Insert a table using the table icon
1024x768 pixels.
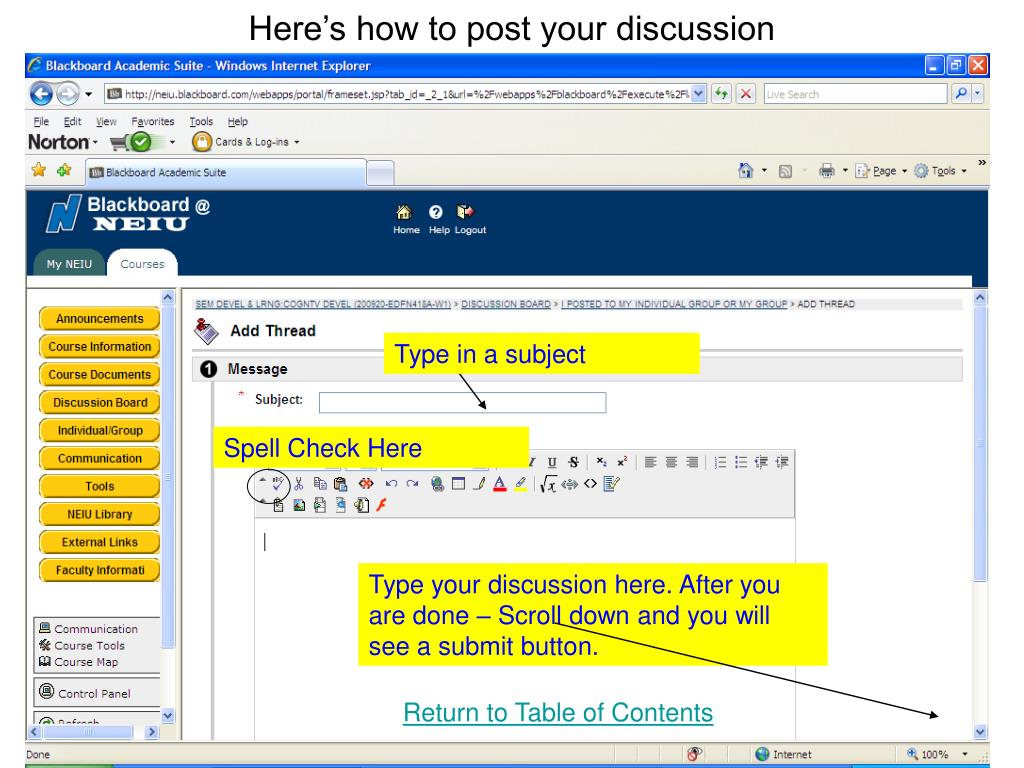coord(458,484)
